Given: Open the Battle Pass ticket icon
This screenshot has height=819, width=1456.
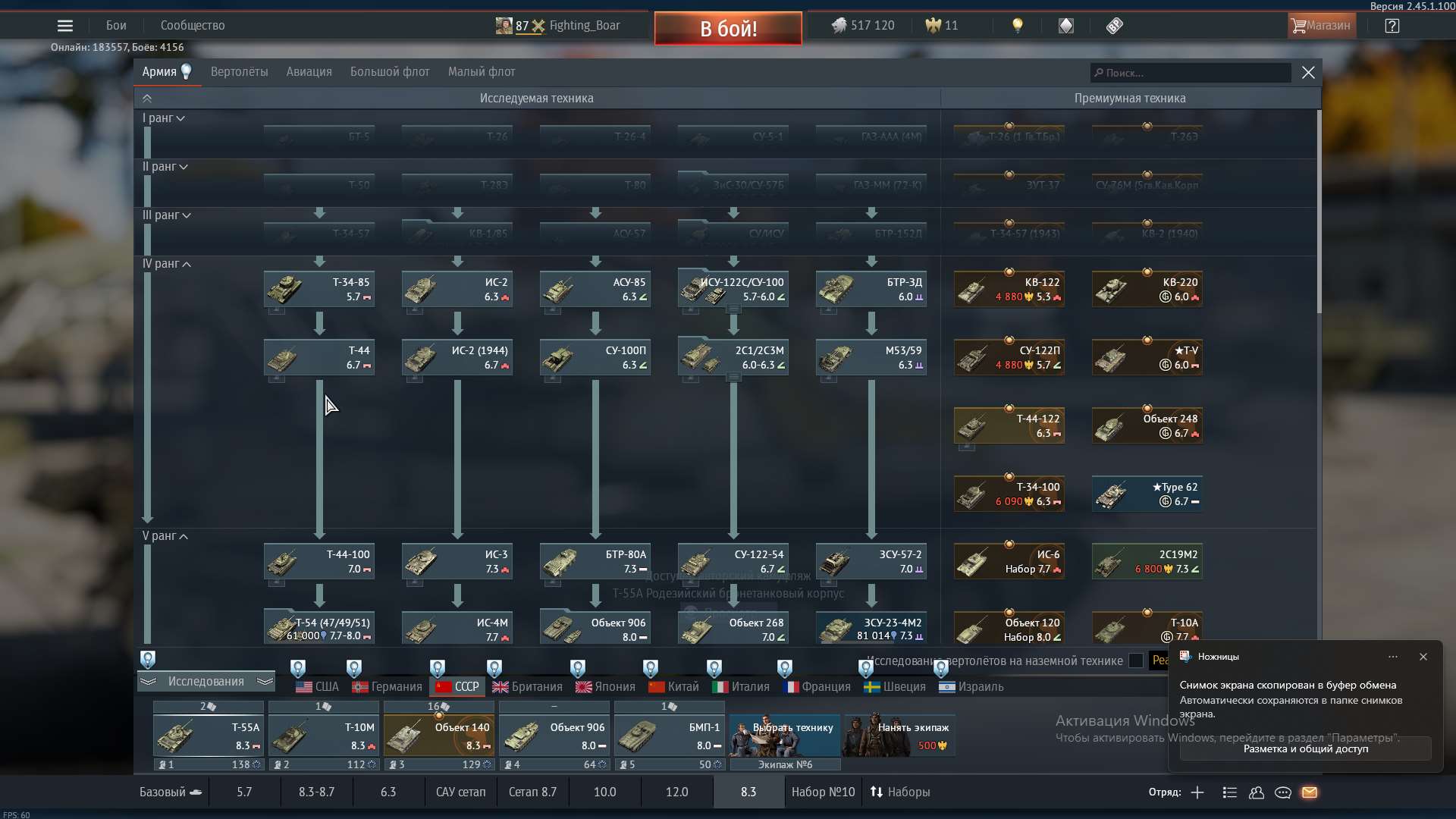Looking at the screenshot, I should [1114, 26].
